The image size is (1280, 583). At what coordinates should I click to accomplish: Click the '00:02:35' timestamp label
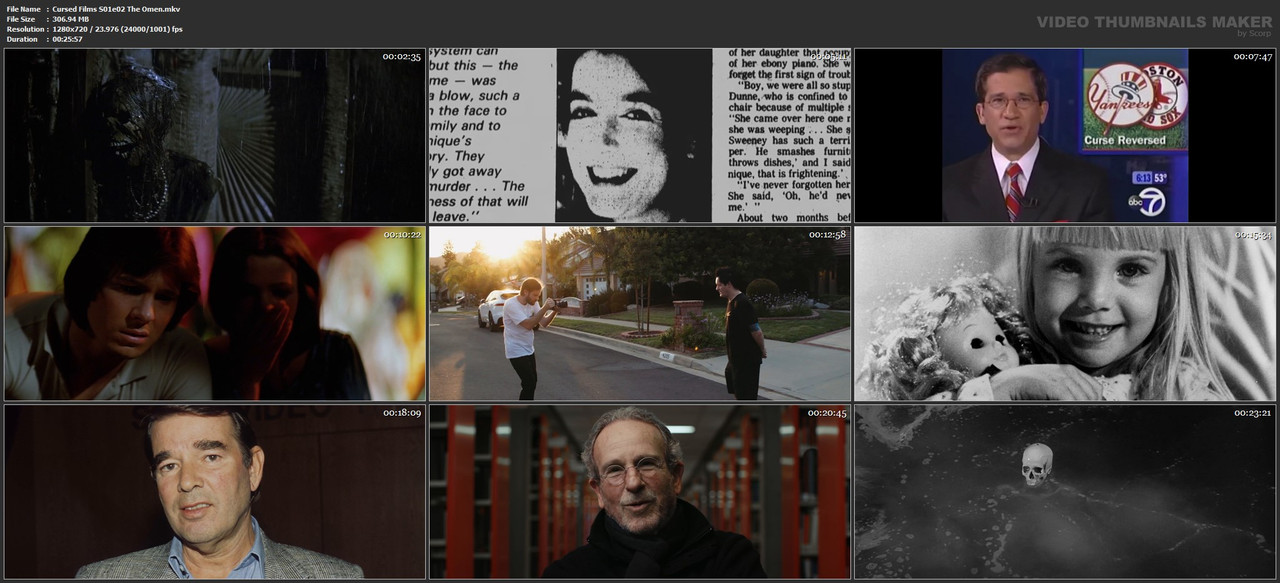pos(402,57)
